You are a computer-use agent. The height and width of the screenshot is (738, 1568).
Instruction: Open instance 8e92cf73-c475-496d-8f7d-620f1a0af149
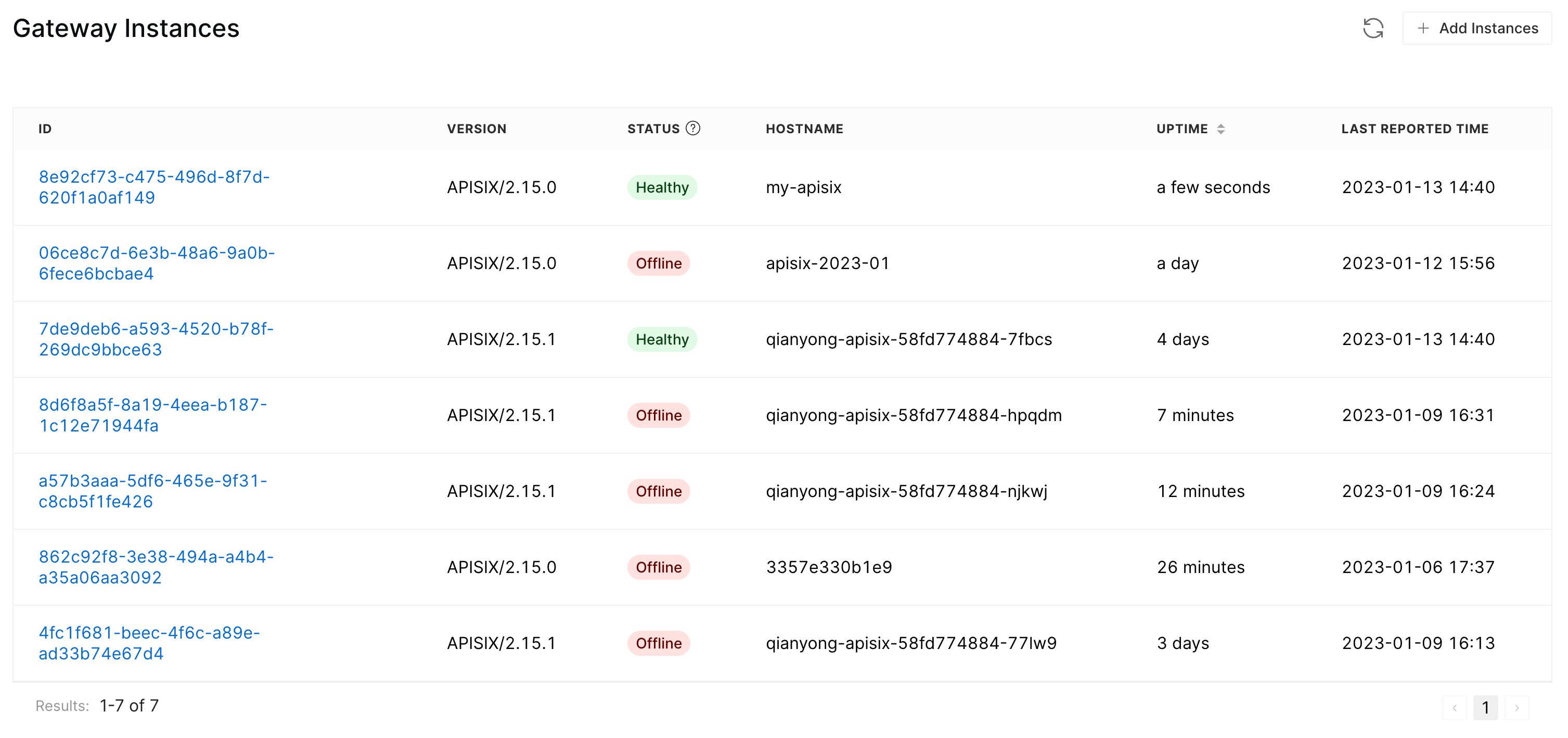coord(154,187)
